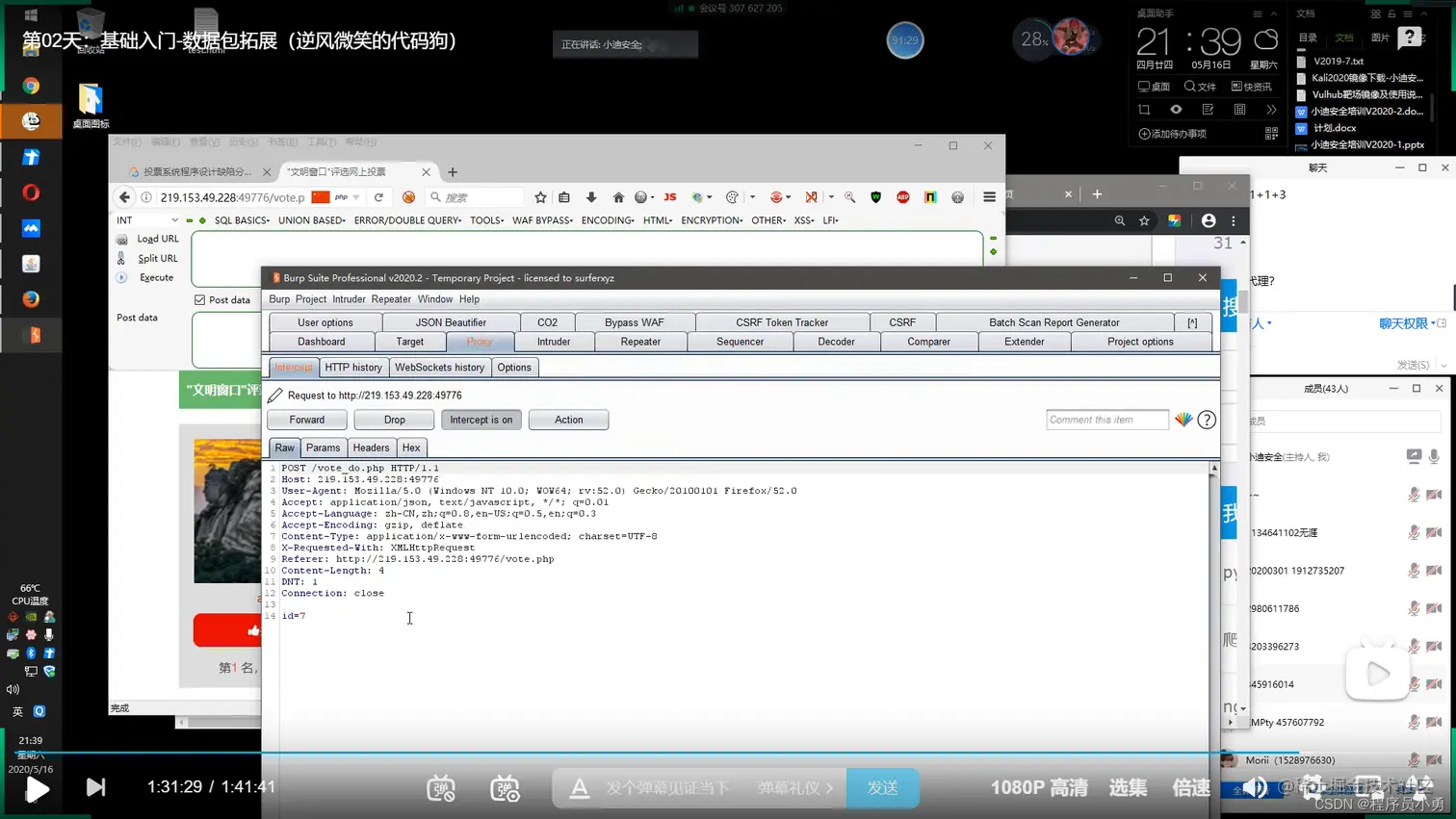The image size is (1456, 819).
Task: Open the INT type combo box
Action: point(147,220)
